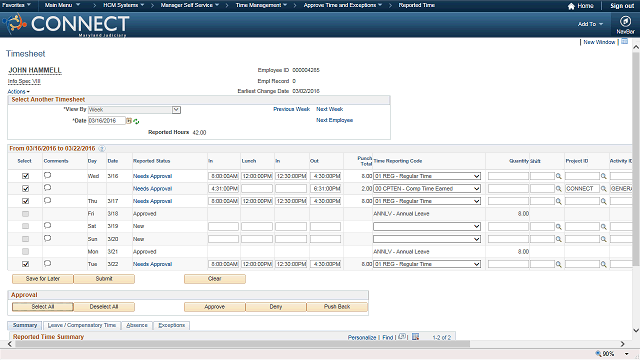Screen dimensions: 640x360
Task: Click the vertical scrollbar thumb
Action: click(636, 159)
